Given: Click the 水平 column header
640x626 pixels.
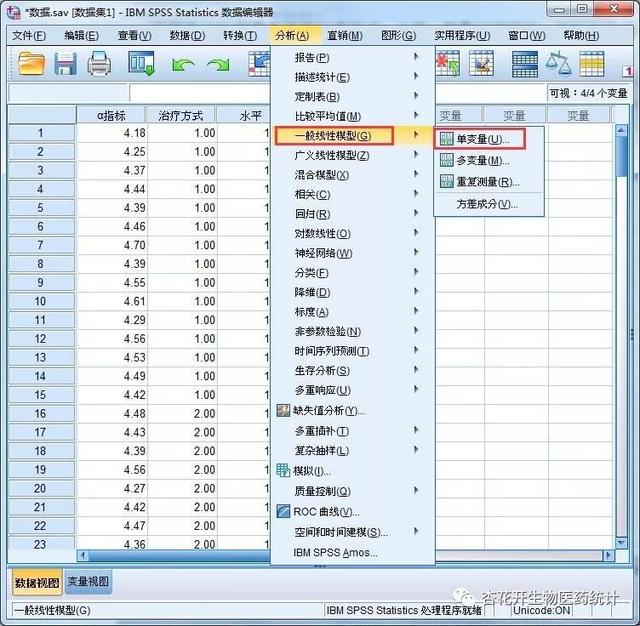Looking at the screenshot, I should [244, 115].
